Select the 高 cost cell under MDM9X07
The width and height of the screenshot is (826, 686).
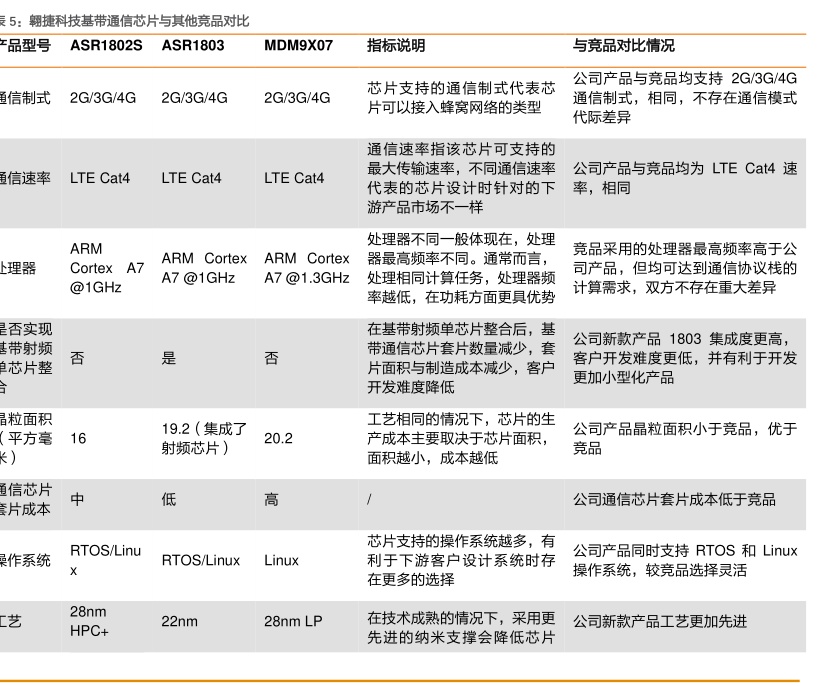[x=271, y=499]
